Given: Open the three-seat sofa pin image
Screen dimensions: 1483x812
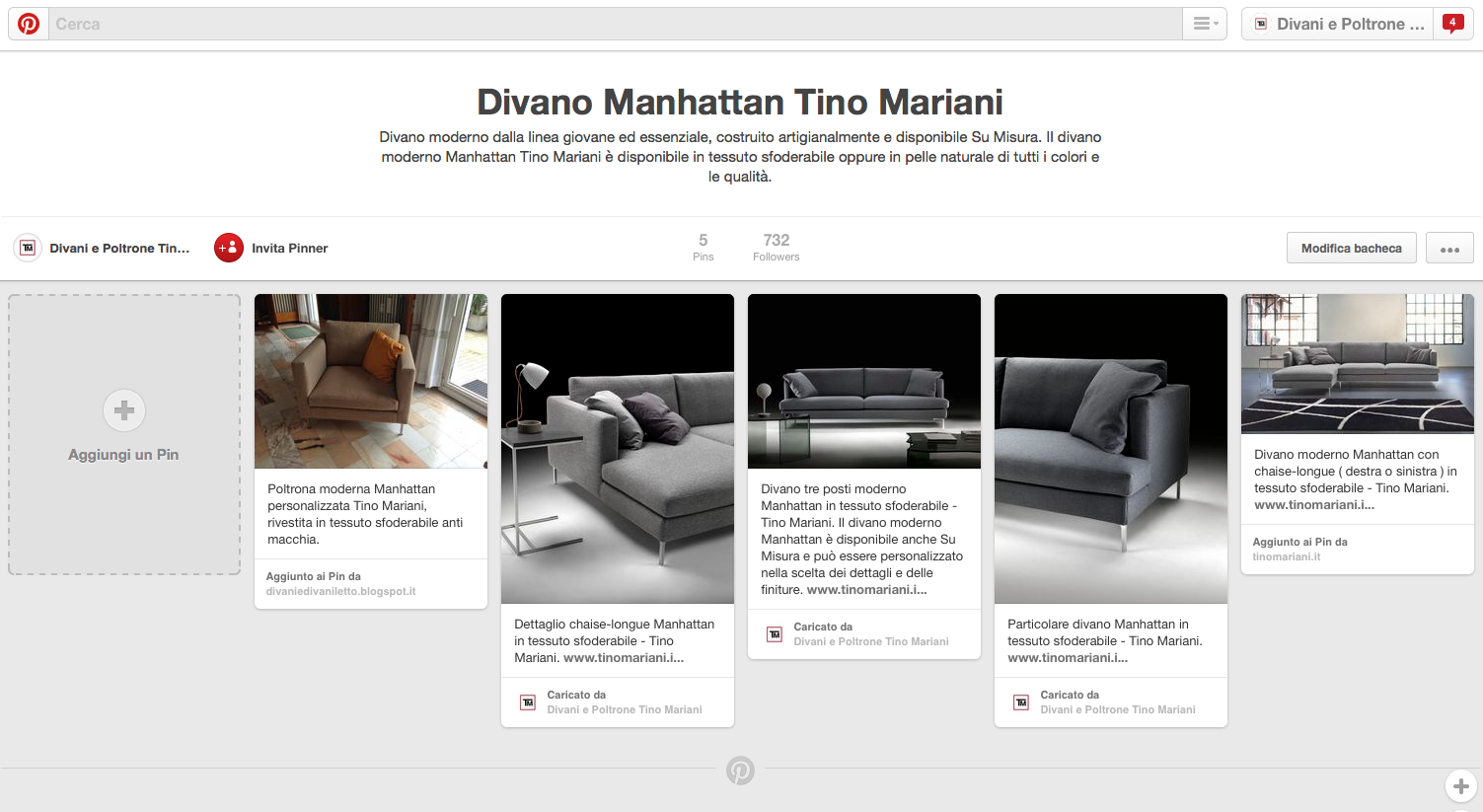Looking at the screenshot, I should (x=864, y=381).
